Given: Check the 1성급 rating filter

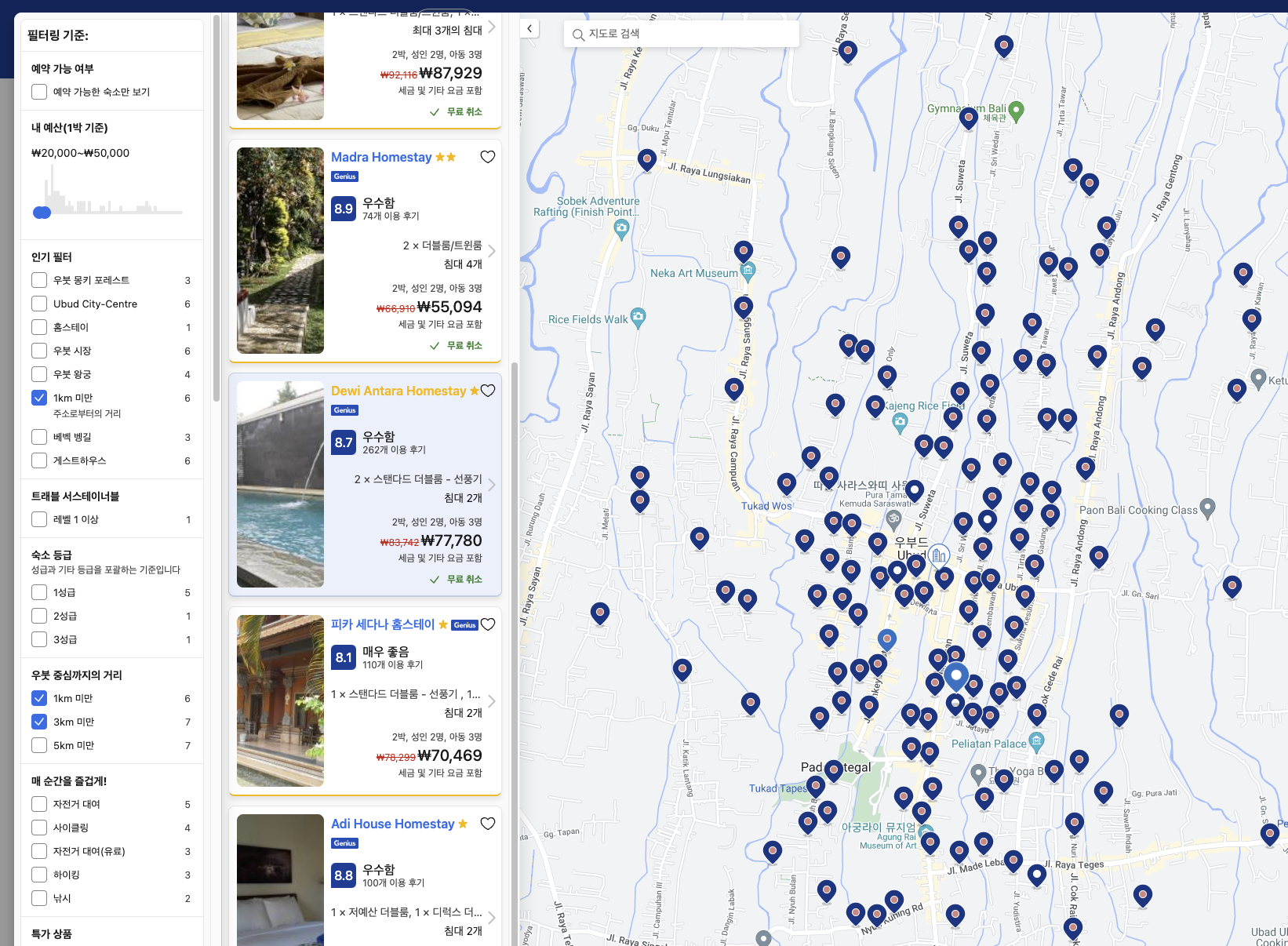Looking at the screenshot, I should (39, 592).
